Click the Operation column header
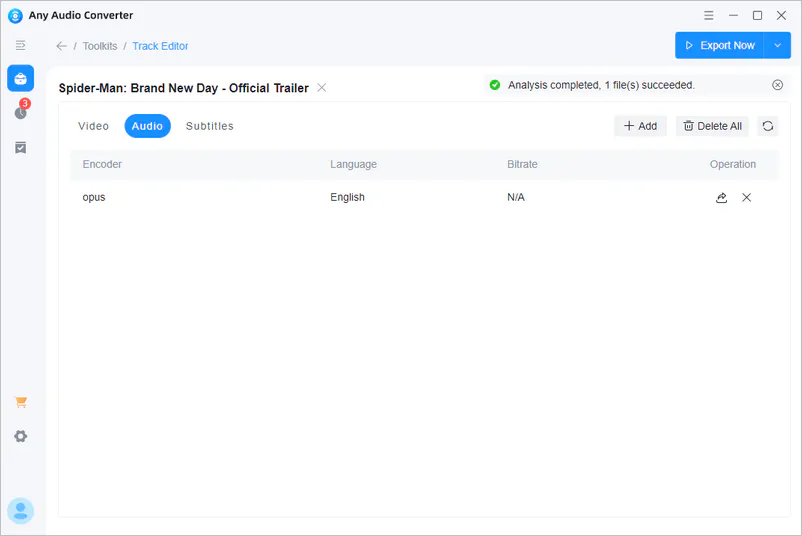802x536 pixels. click(x=732, y=164)
